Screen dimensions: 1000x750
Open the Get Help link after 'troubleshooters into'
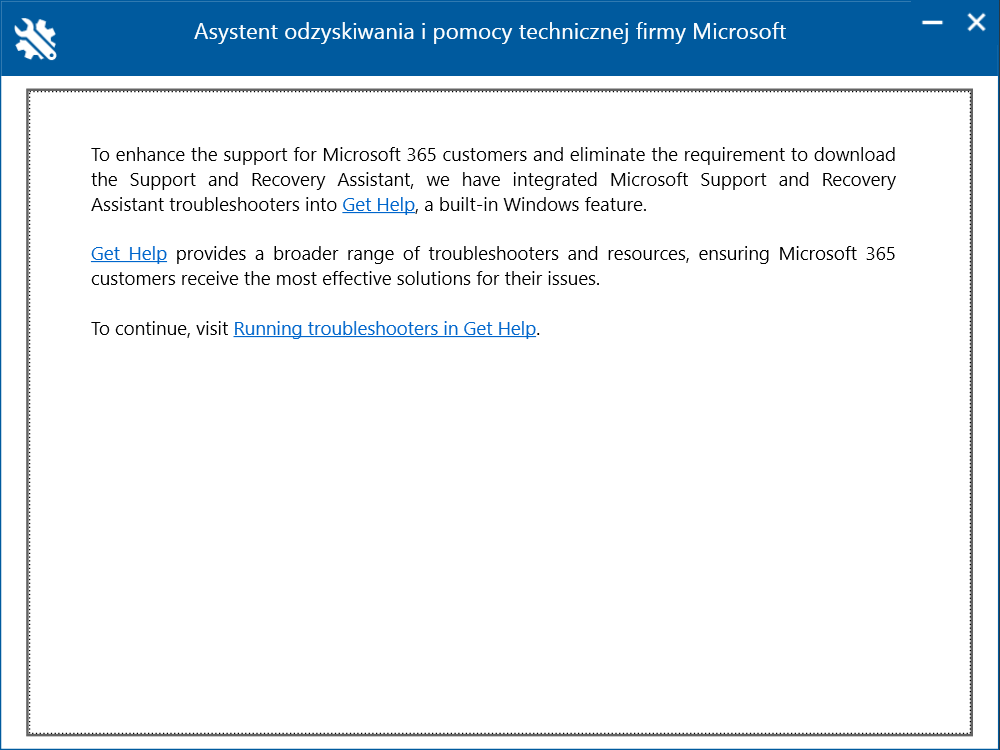pyautogui.click(x=378, y=205)
